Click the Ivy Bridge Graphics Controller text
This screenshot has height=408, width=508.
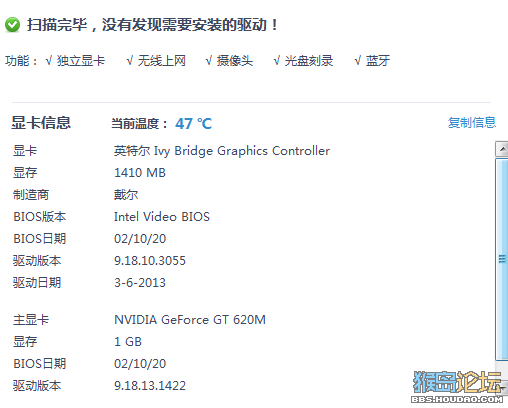[x=242, y=151]
